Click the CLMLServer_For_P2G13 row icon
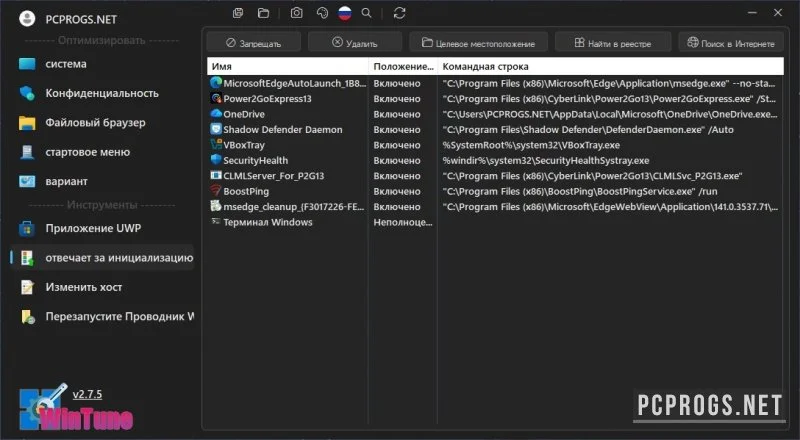This screenshot has height=440, width=800. (216, 175)
